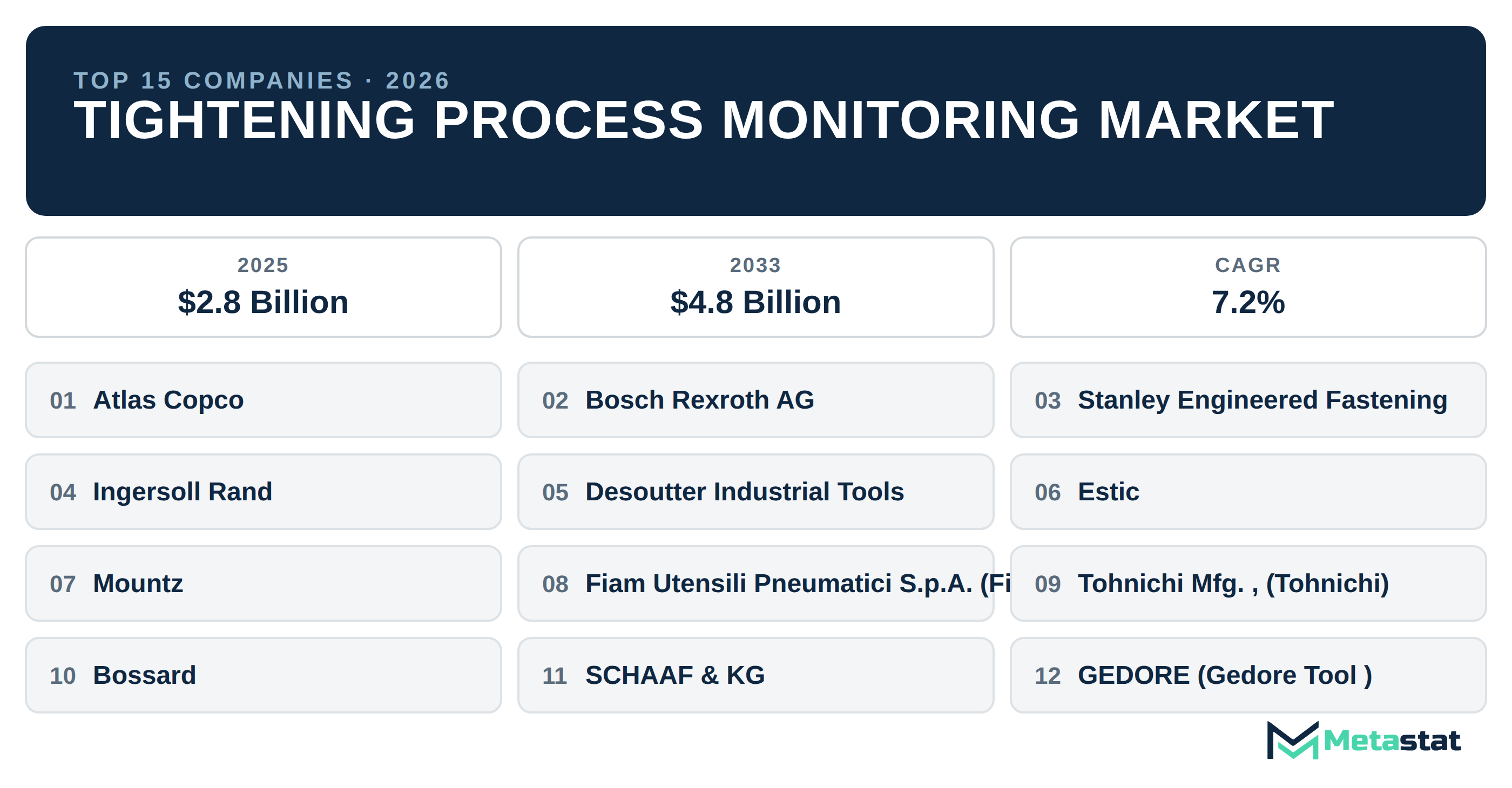Click the Top 15 Companies · 2026 subtitle
This screenshot has width=1512, height=788.
pyautogui.click(x=262, y=80)
